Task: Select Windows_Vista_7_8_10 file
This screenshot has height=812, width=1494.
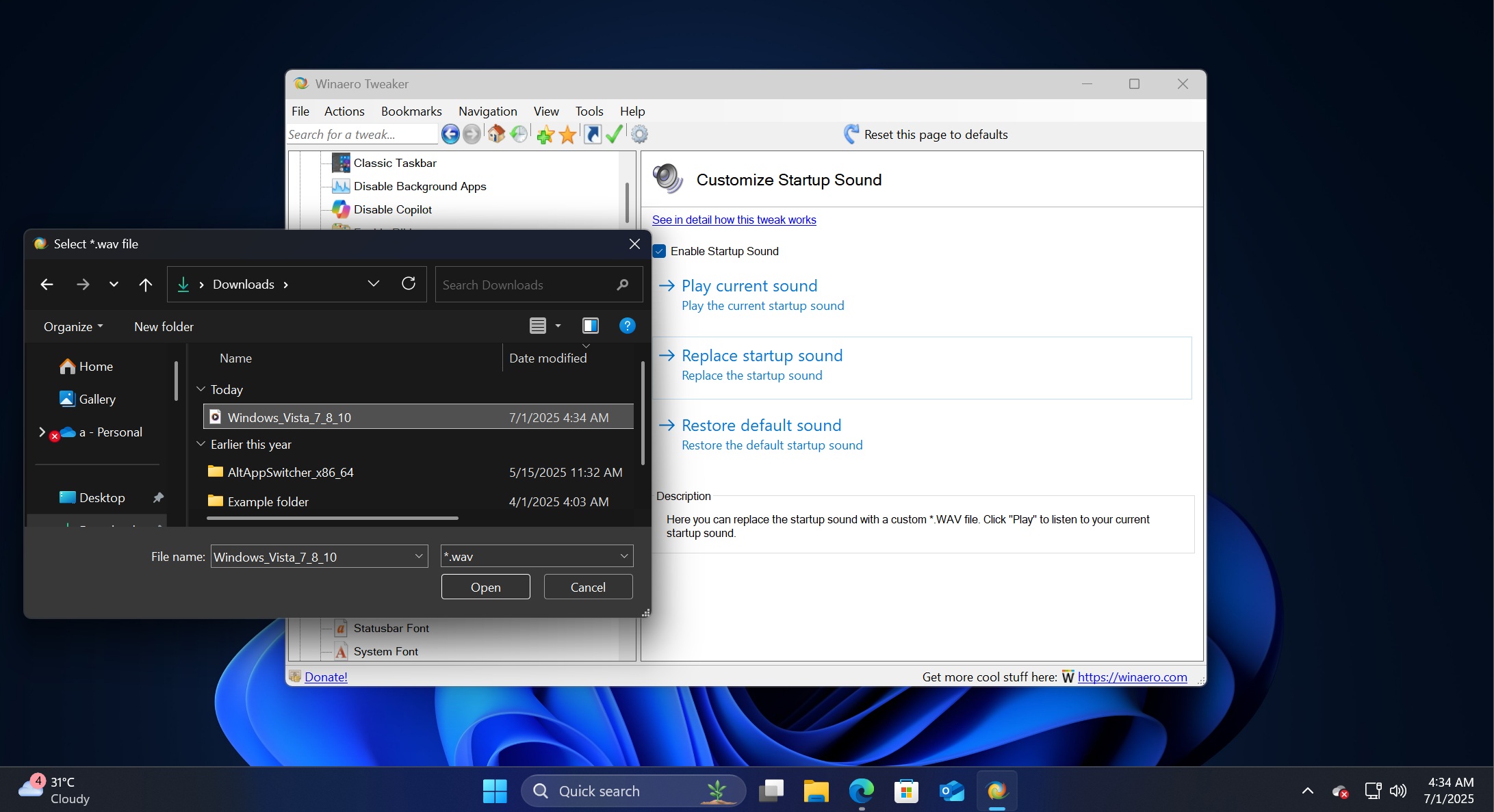Action: coord(418,417)
